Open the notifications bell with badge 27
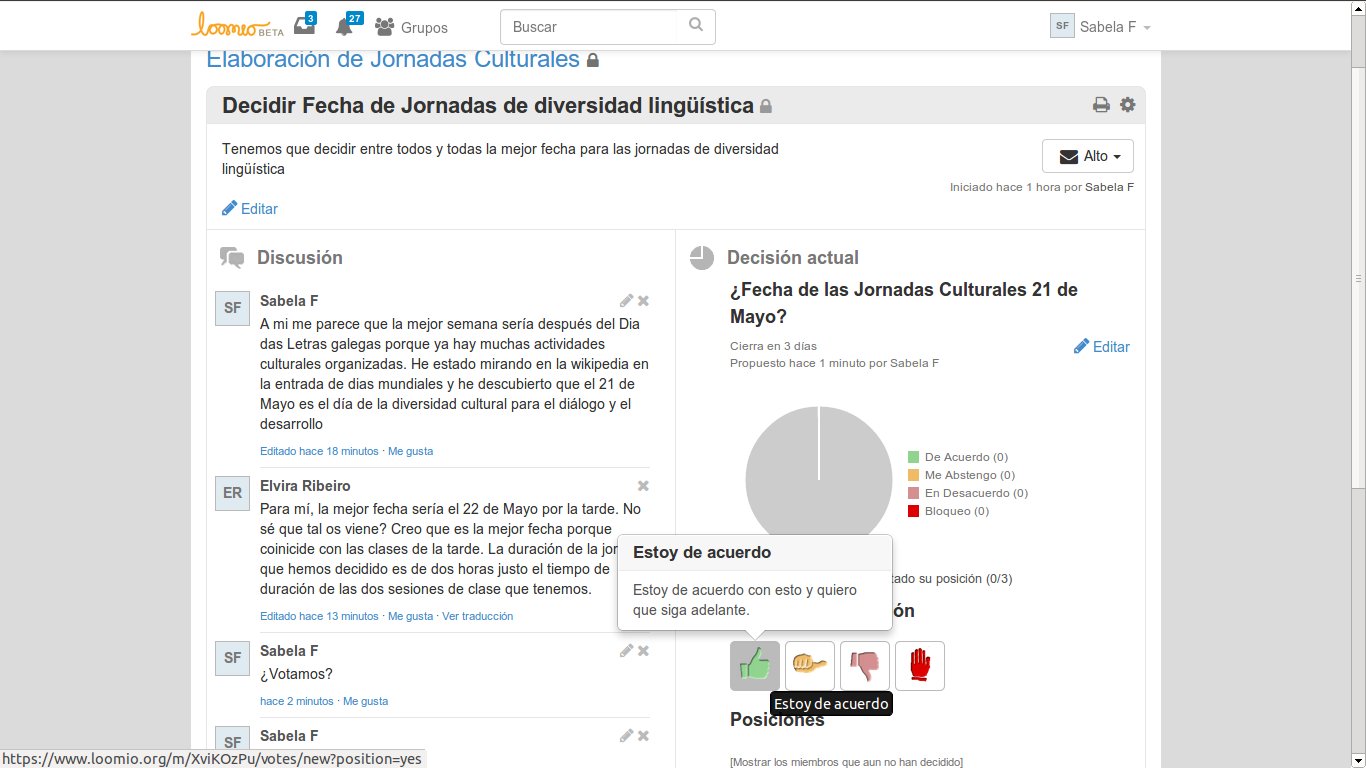Image resolution: width=1366 pixels, height=768 pixels. [x=345, y=27]
